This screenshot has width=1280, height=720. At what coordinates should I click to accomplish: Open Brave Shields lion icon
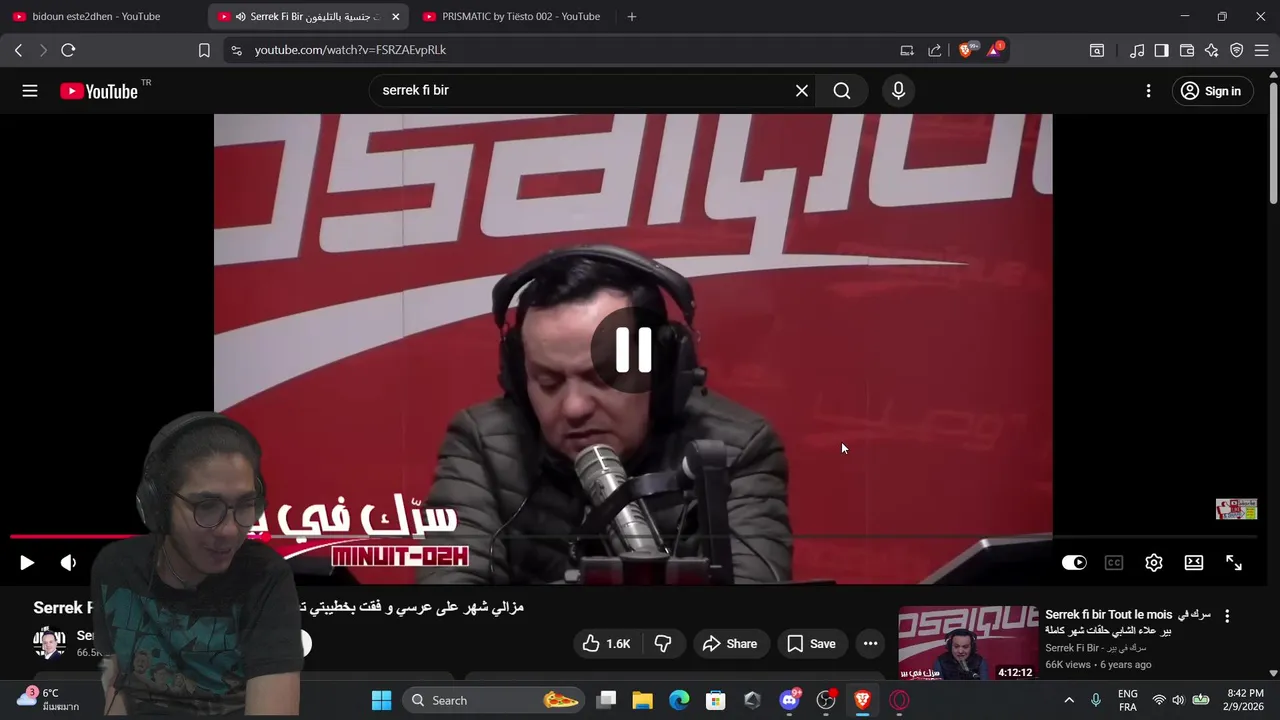[966, 50]
